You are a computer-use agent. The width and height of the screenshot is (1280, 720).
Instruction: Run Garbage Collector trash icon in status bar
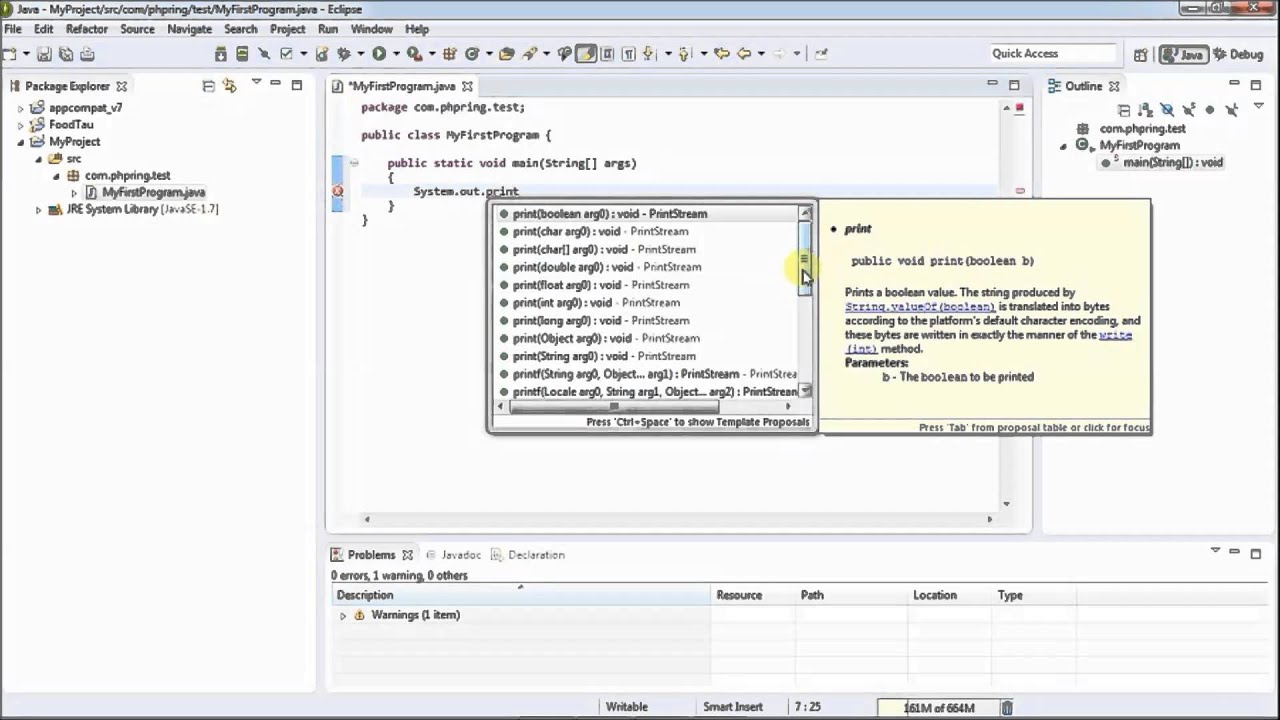coord(1007,707)
